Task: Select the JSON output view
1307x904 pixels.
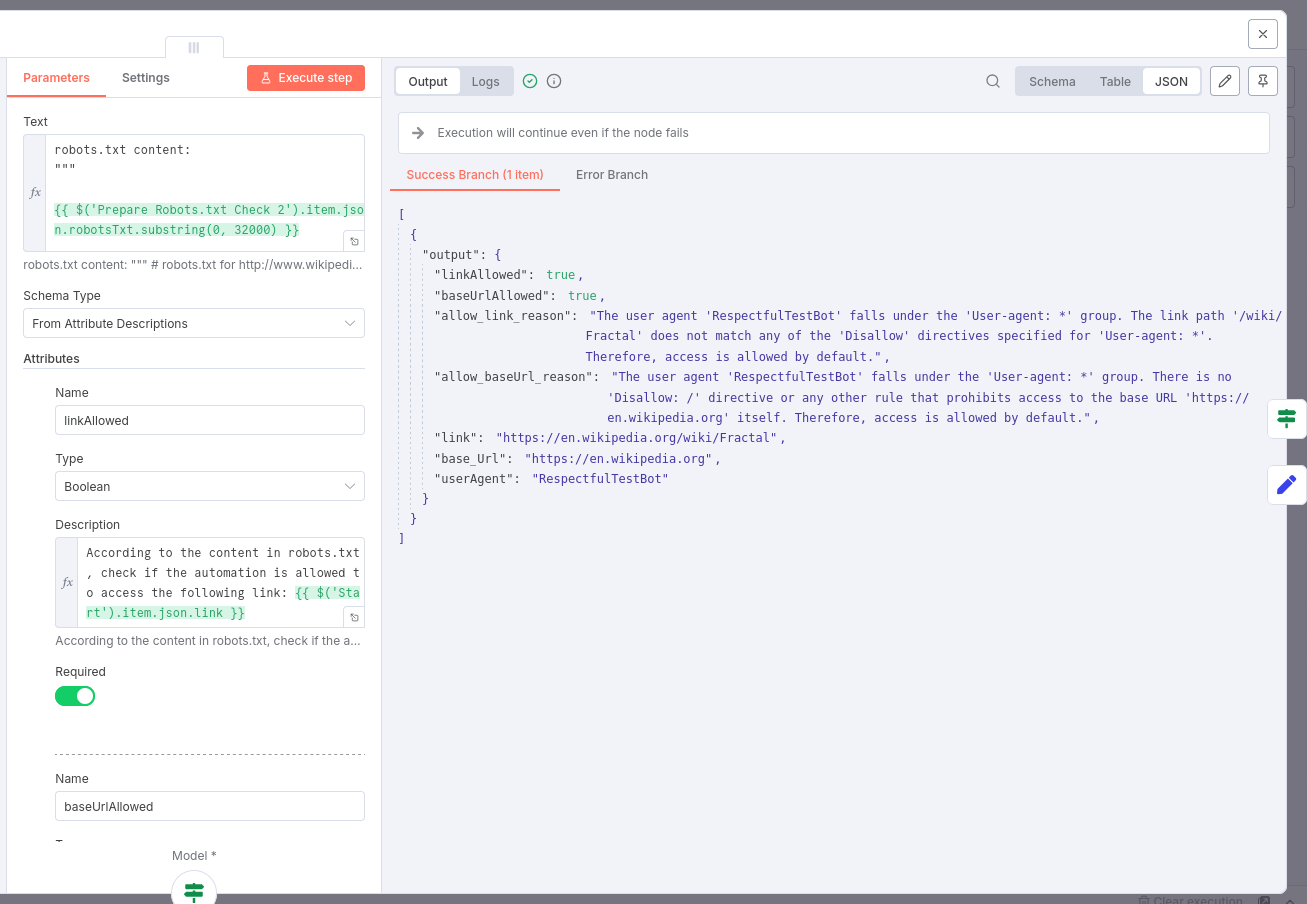Action: coord(1172,81)
